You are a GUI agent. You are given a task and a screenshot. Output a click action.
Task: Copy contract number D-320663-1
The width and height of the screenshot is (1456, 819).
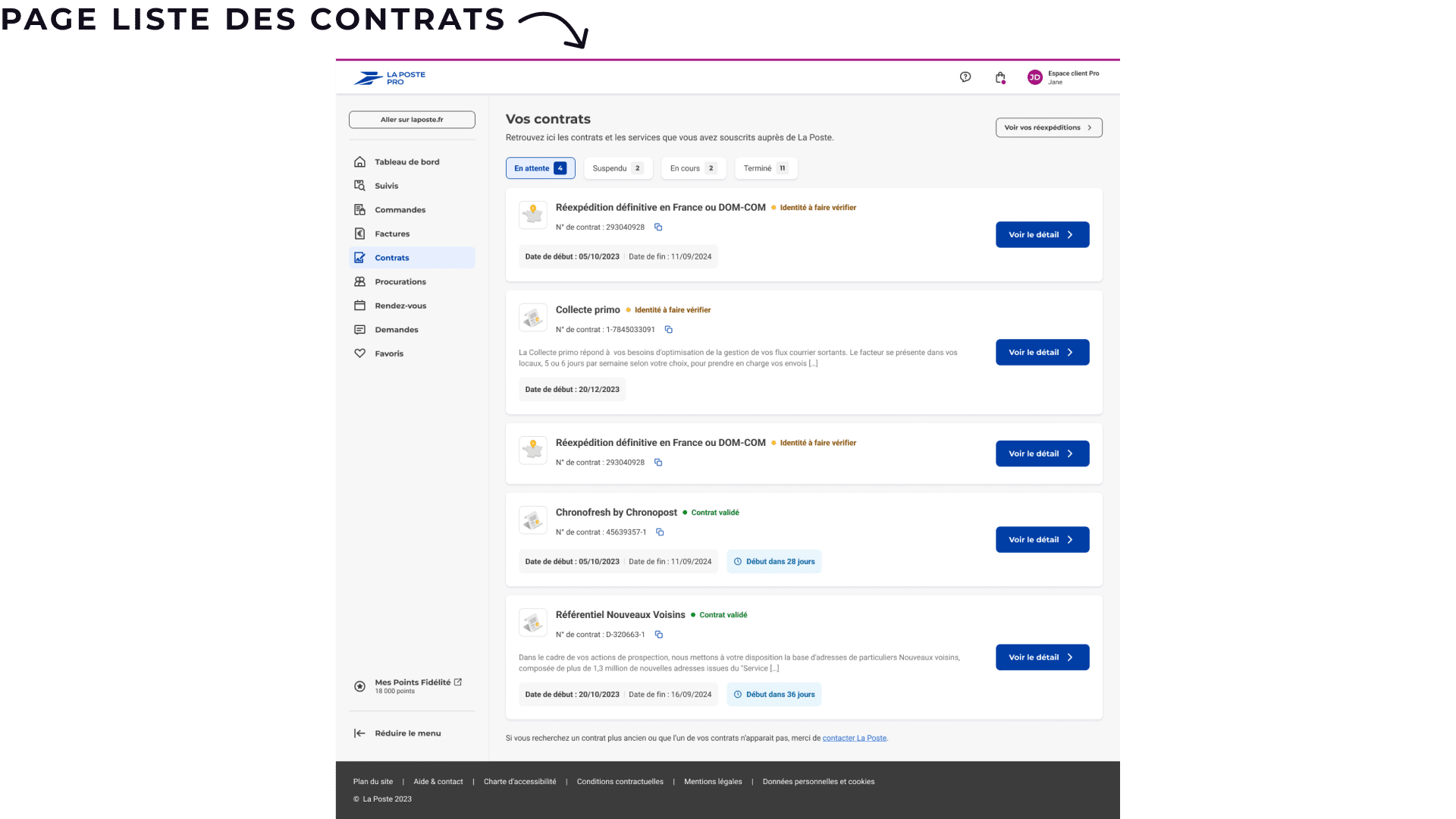pyautogui.click(x=659, y=635)
